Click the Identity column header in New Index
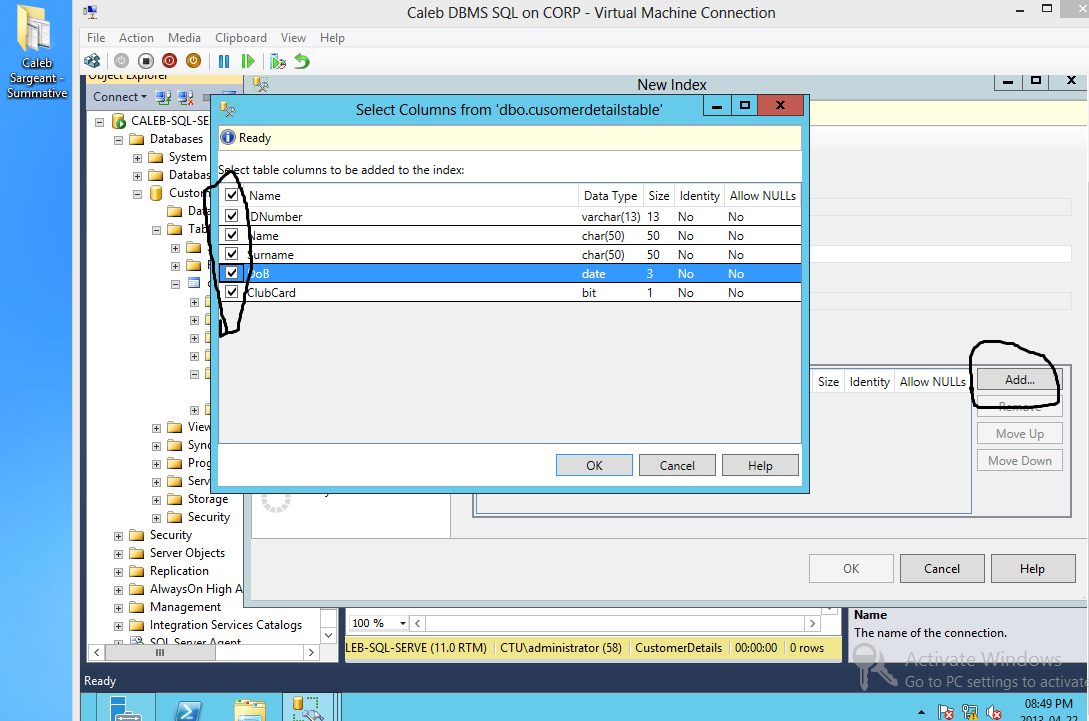This screenshot has height=721, width=1089. point(869,381)
